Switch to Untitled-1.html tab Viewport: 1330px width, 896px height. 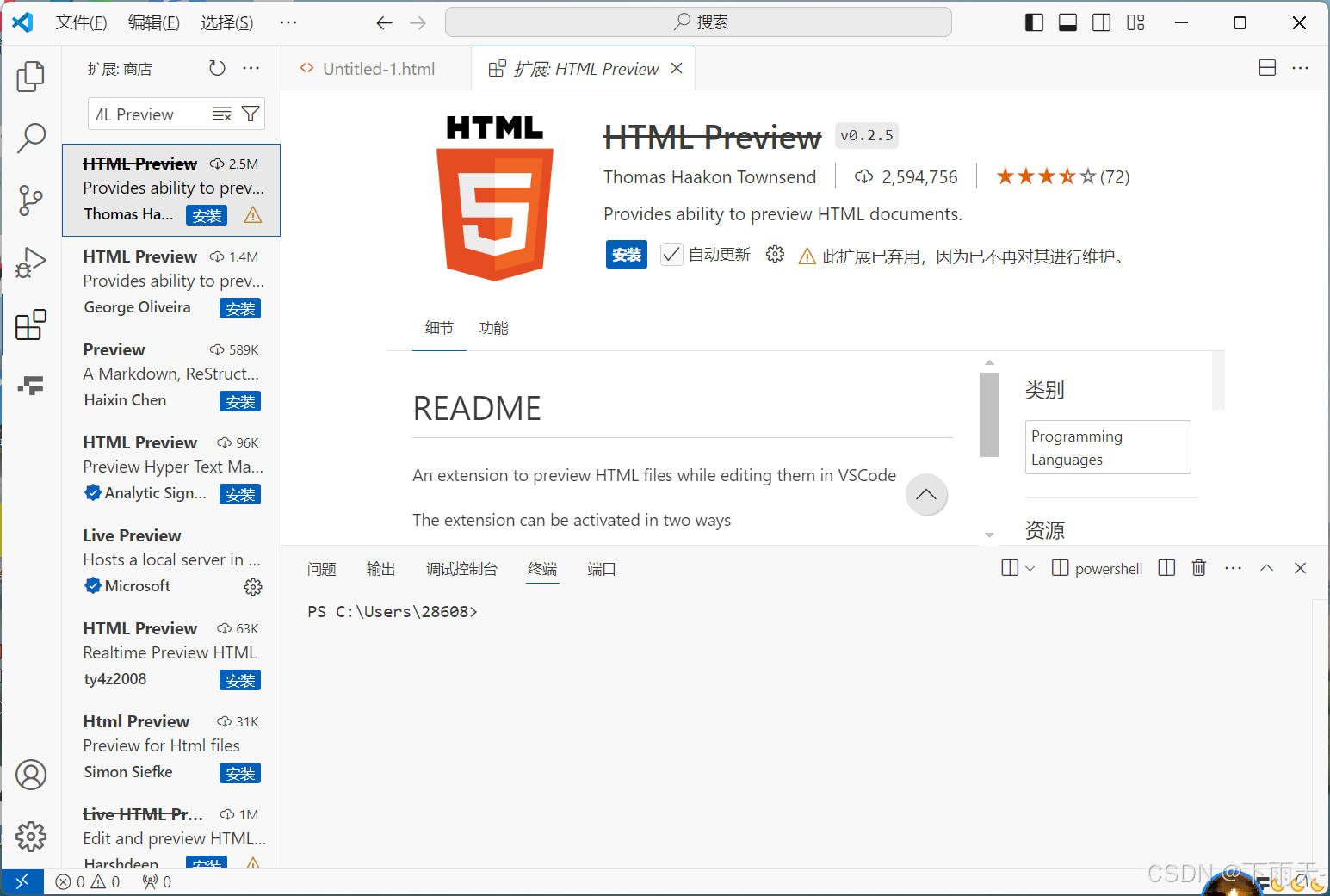pos(377,69)
